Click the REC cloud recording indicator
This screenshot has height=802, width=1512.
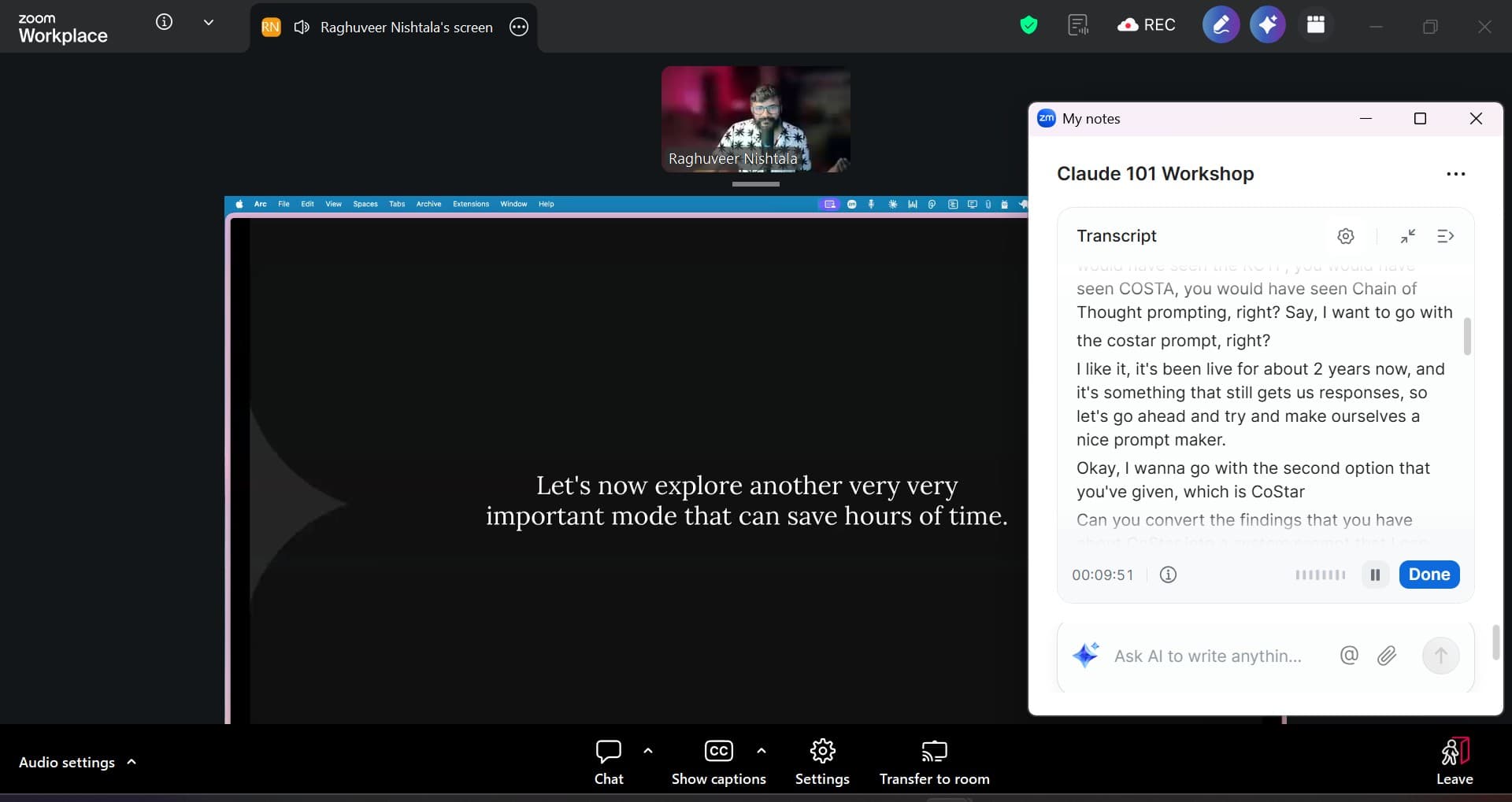point(1147,25)
